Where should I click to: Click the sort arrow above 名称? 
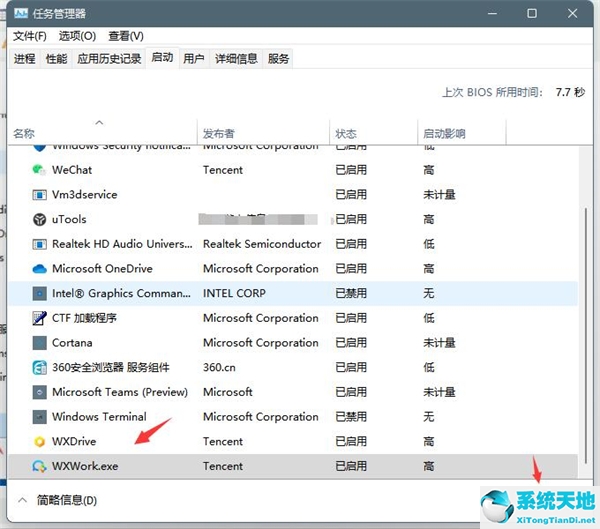(99, 122)
